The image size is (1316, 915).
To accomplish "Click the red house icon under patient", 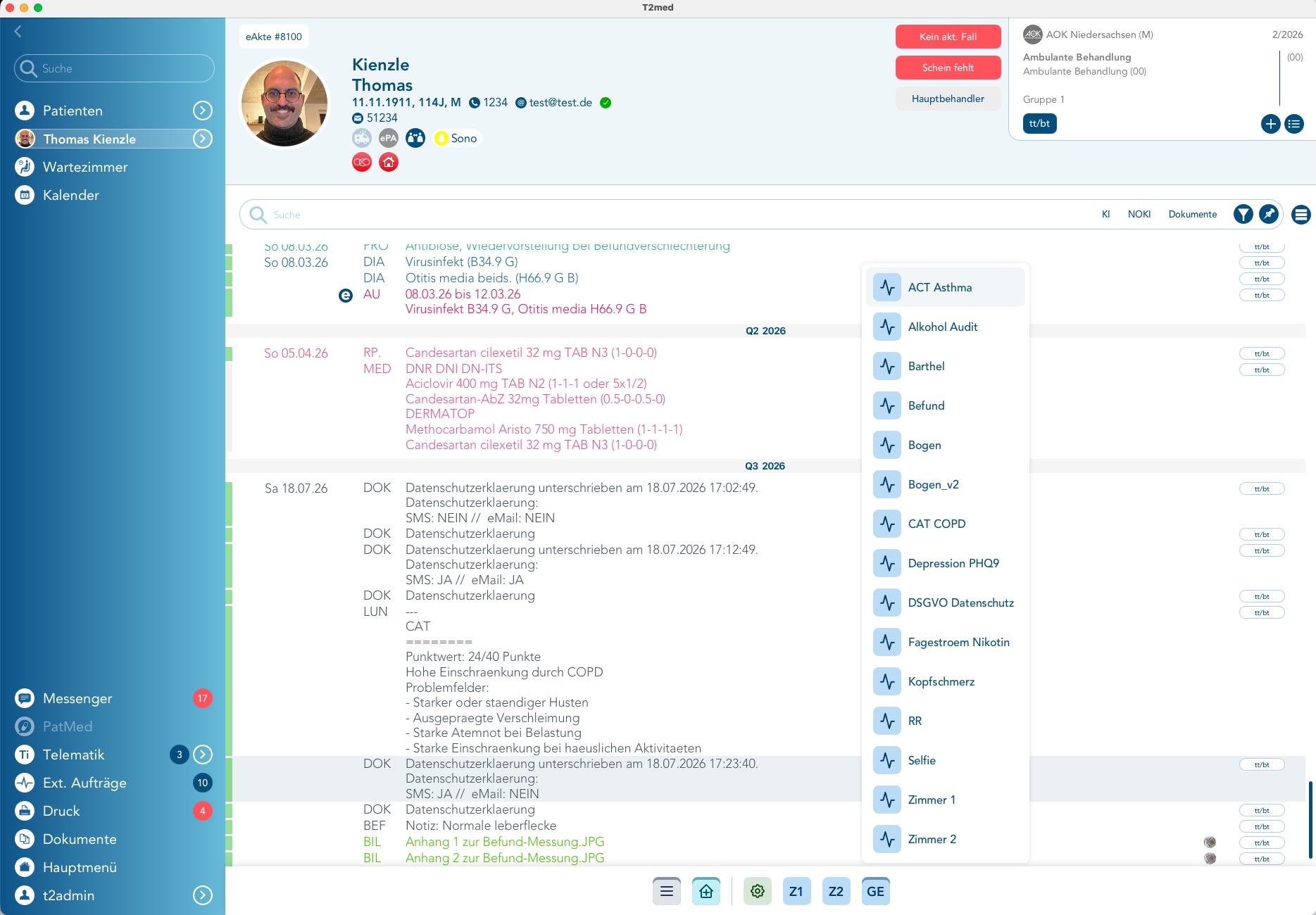I will [x=389, y=162].
